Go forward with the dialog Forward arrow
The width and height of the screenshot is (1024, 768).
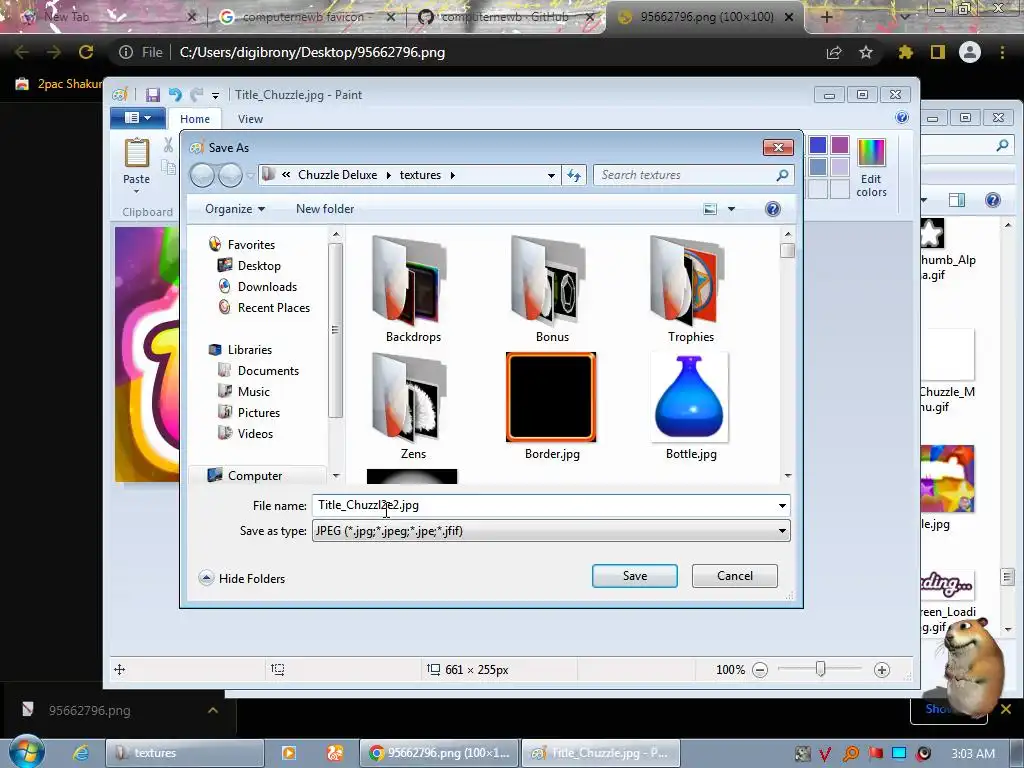(230, 175)
